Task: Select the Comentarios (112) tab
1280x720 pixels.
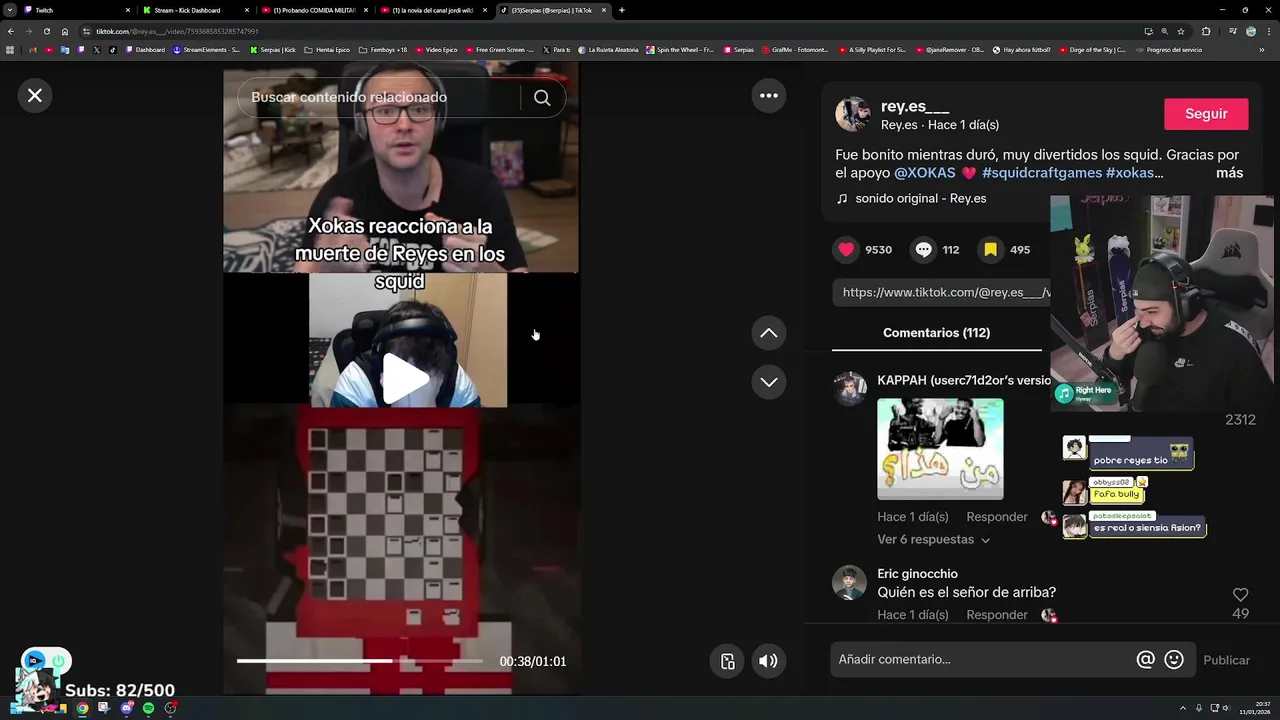Action: coord(936,332)
